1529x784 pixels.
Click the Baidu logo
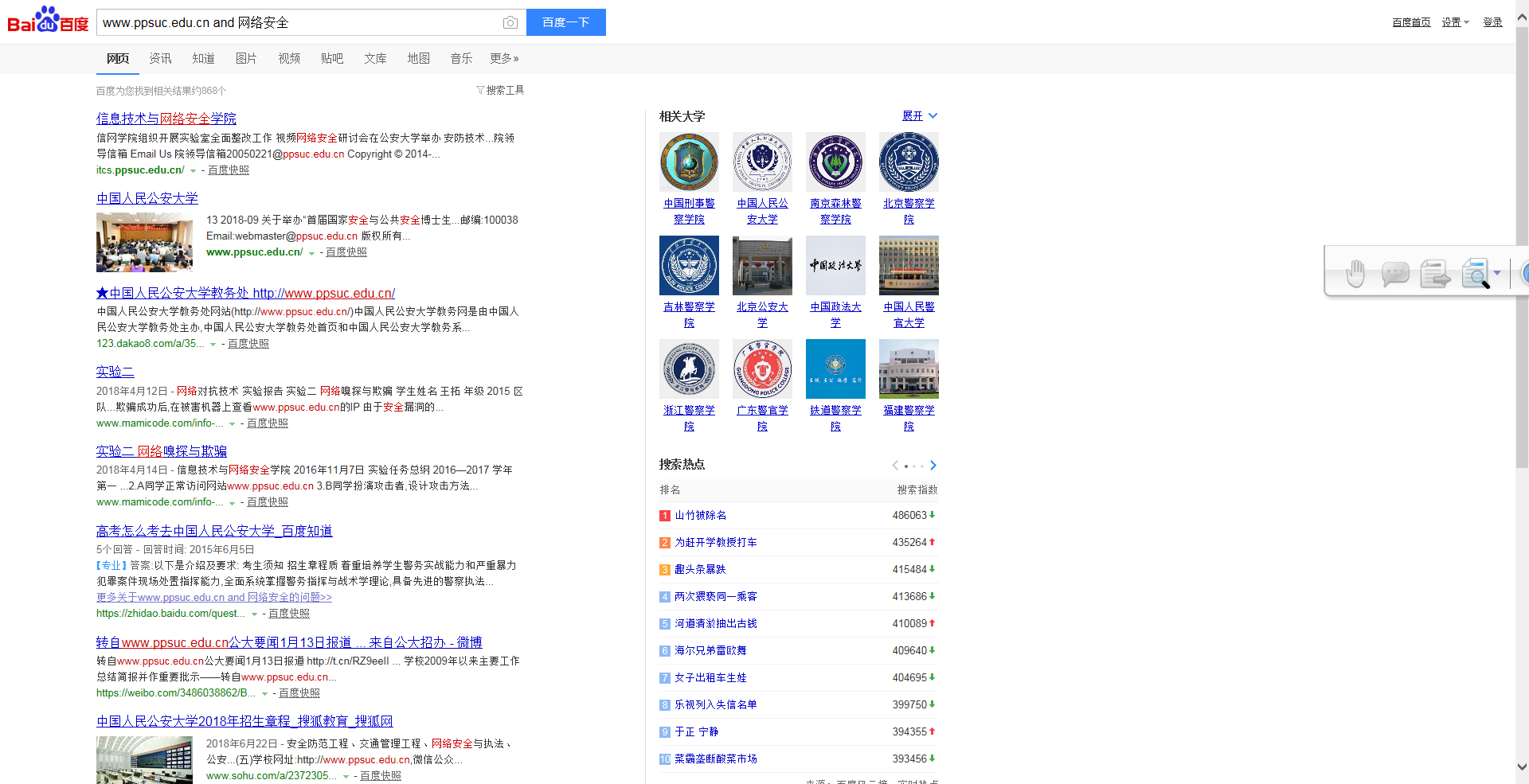pos(48,21)
